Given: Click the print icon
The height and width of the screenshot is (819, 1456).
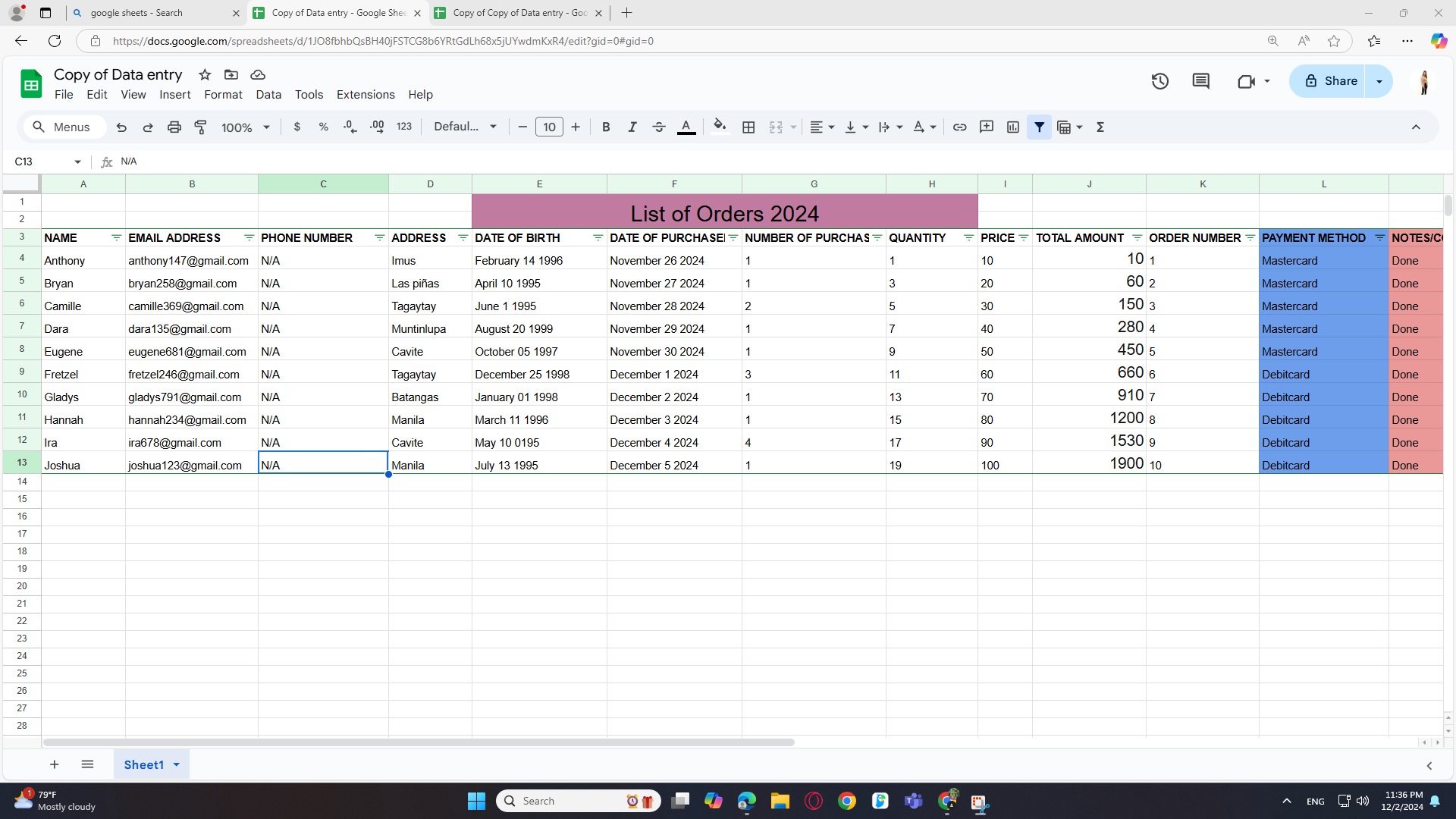Looking at the screenshot, I should click(174, 127).
